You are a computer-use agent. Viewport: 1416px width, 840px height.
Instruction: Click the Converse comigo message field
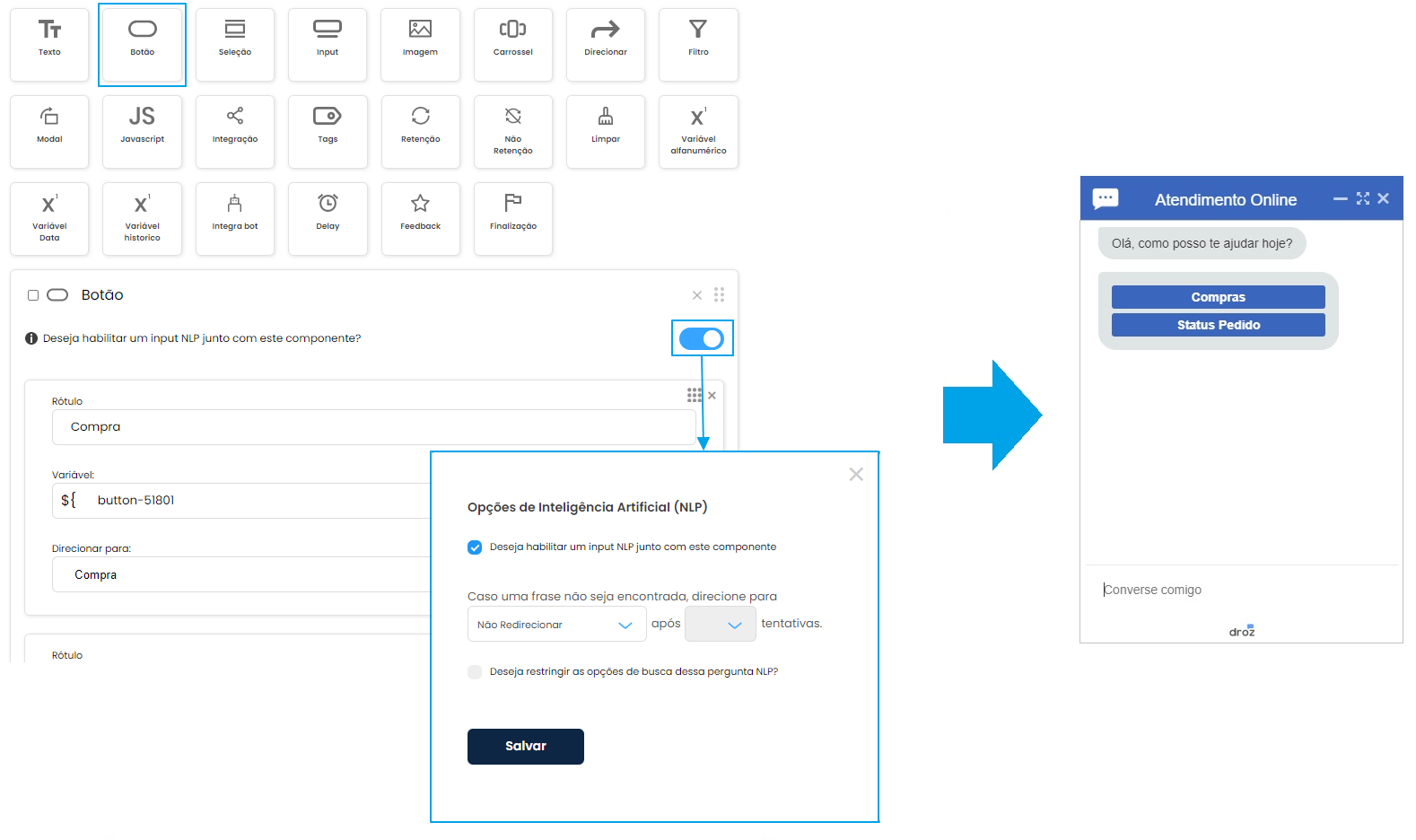1238,590
